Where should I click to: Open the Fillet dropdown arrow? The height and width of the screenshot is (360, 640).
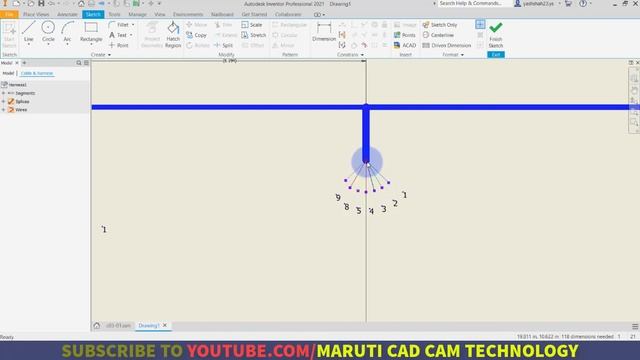(x=133, y=25)
